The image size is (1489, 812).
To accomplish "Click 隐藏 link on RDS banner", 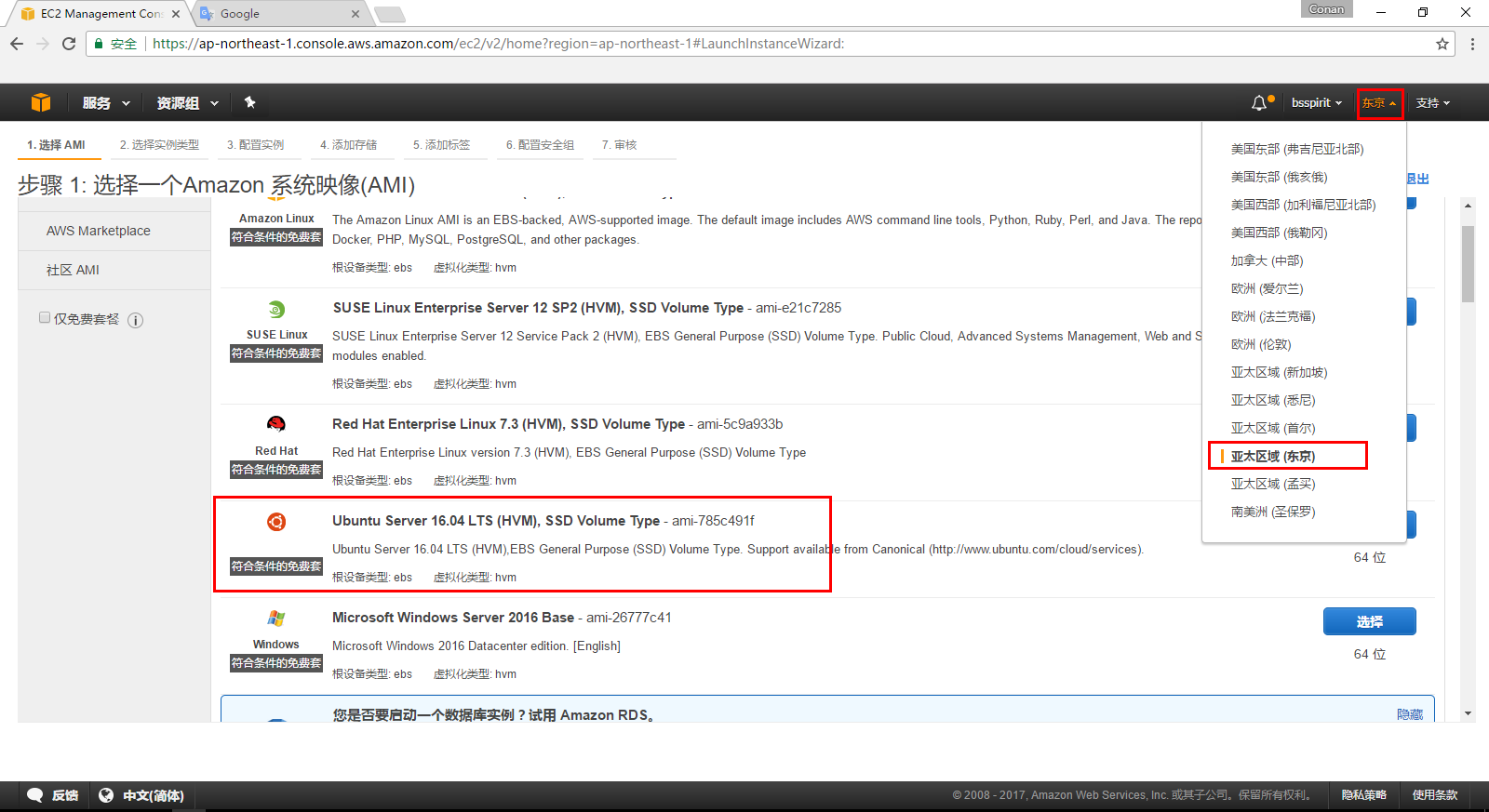I will coord(1410,714).
